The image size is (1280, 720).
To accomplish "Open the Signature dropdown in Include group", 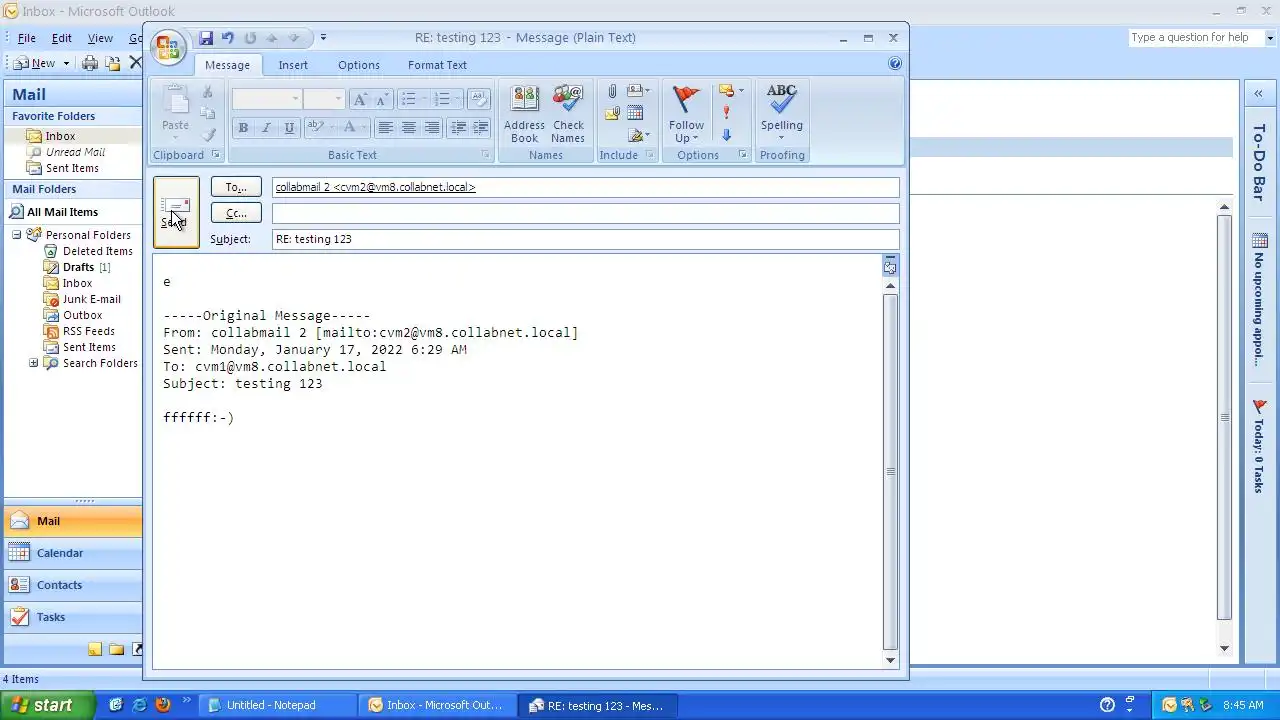I will click(x=639, y=135).
